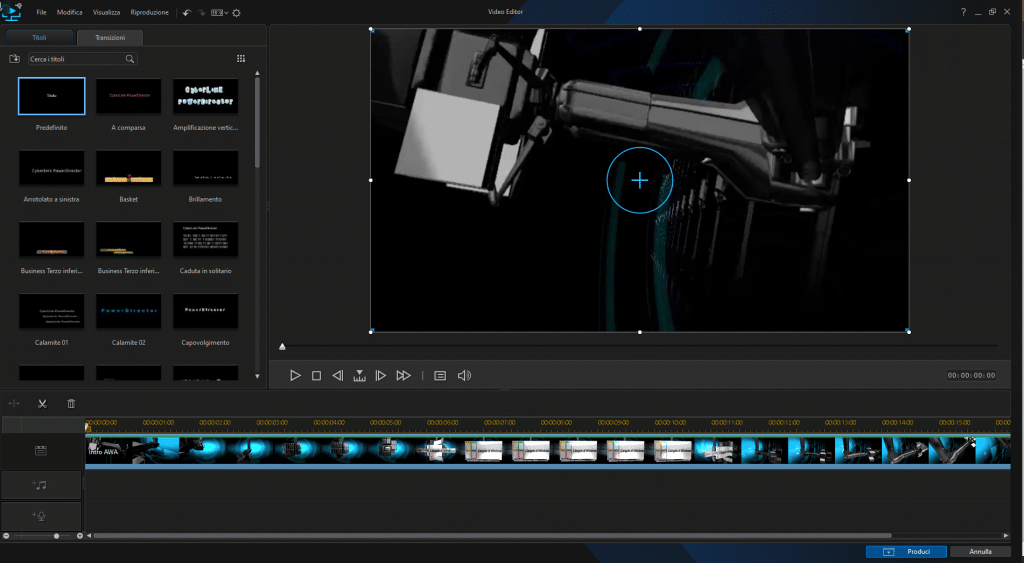Mute audio with the speaker icon
1024x563 pixels.
pos(464,376)
